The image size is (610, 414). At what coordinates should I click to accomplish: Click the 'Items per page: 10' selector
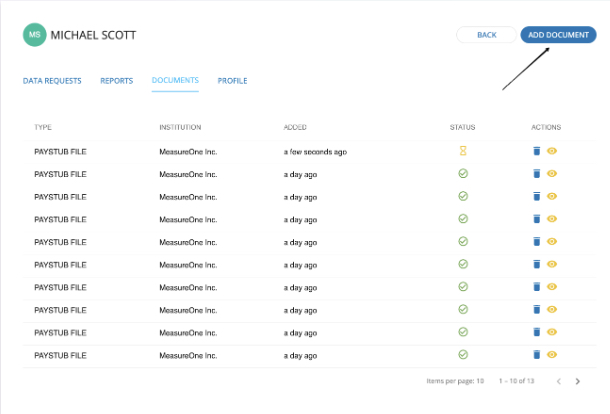pos(455,381)
